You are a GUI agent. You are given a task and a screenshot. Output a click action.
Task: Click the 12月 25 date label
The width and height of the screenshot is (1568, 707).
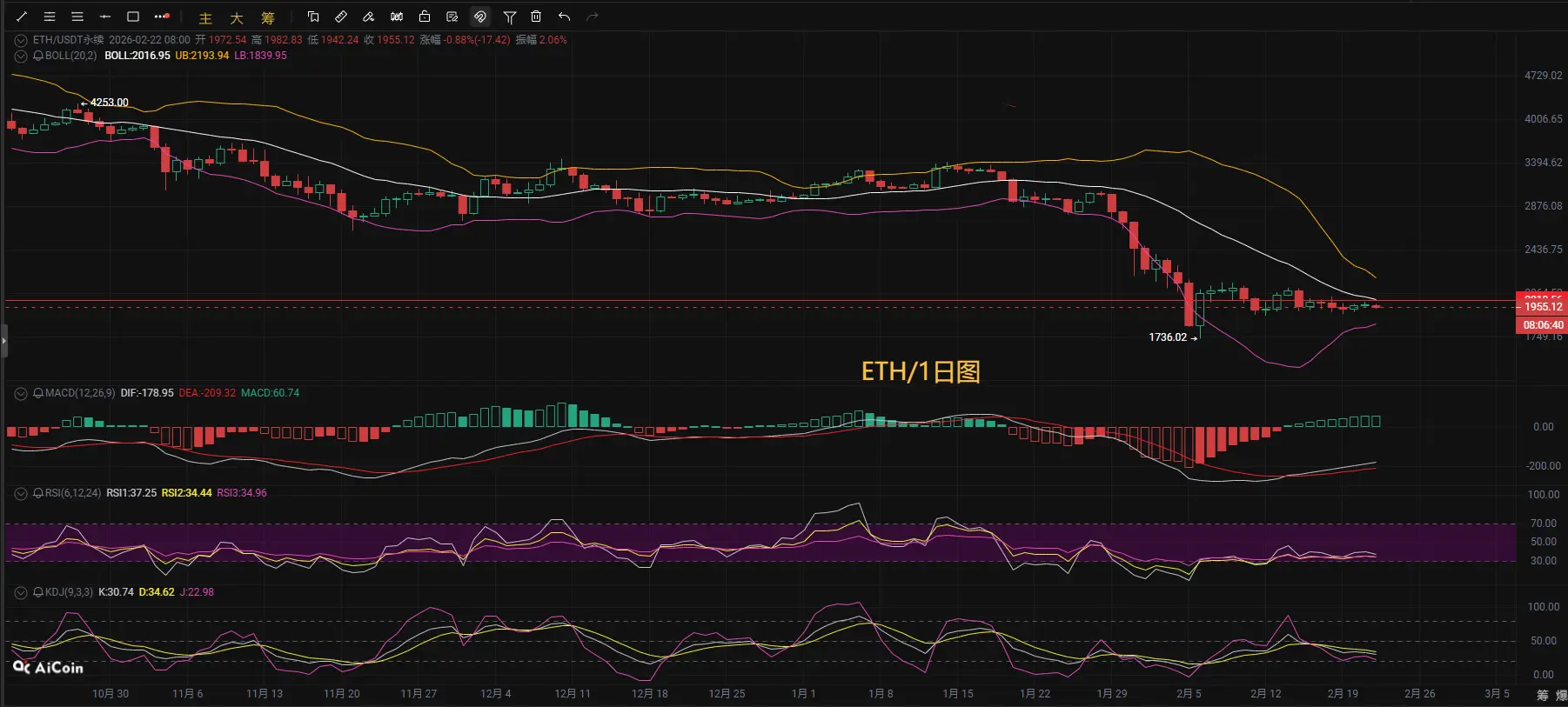pyautogui.click(x=727, y=694)
